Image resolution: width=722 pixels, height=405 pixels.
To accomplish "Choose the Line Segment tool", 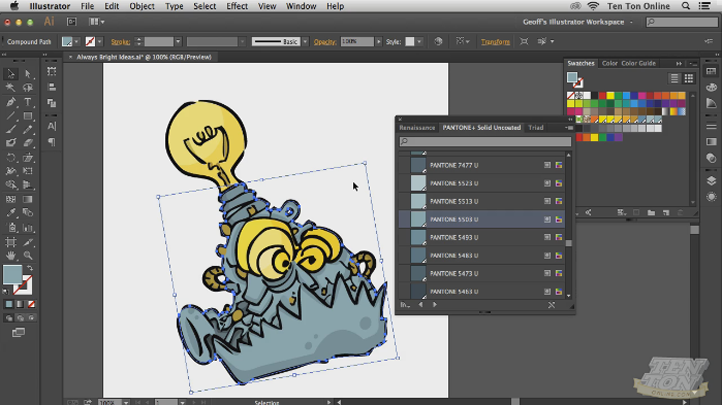I will [11, 116].
